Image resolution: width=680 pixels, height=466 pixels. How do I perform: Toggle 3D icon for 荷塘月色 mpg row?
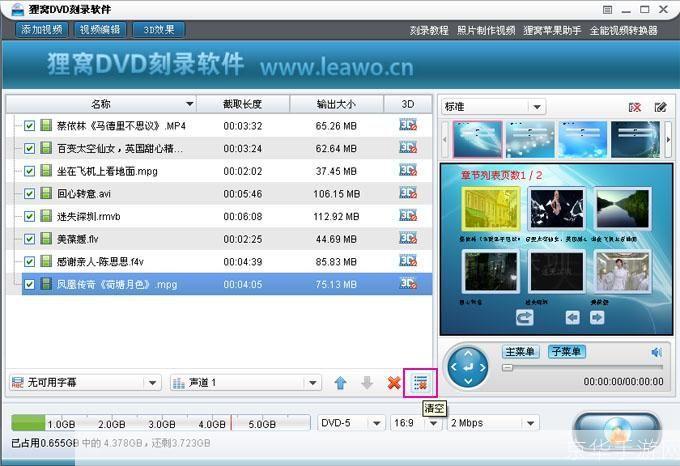tap(408, 284)
